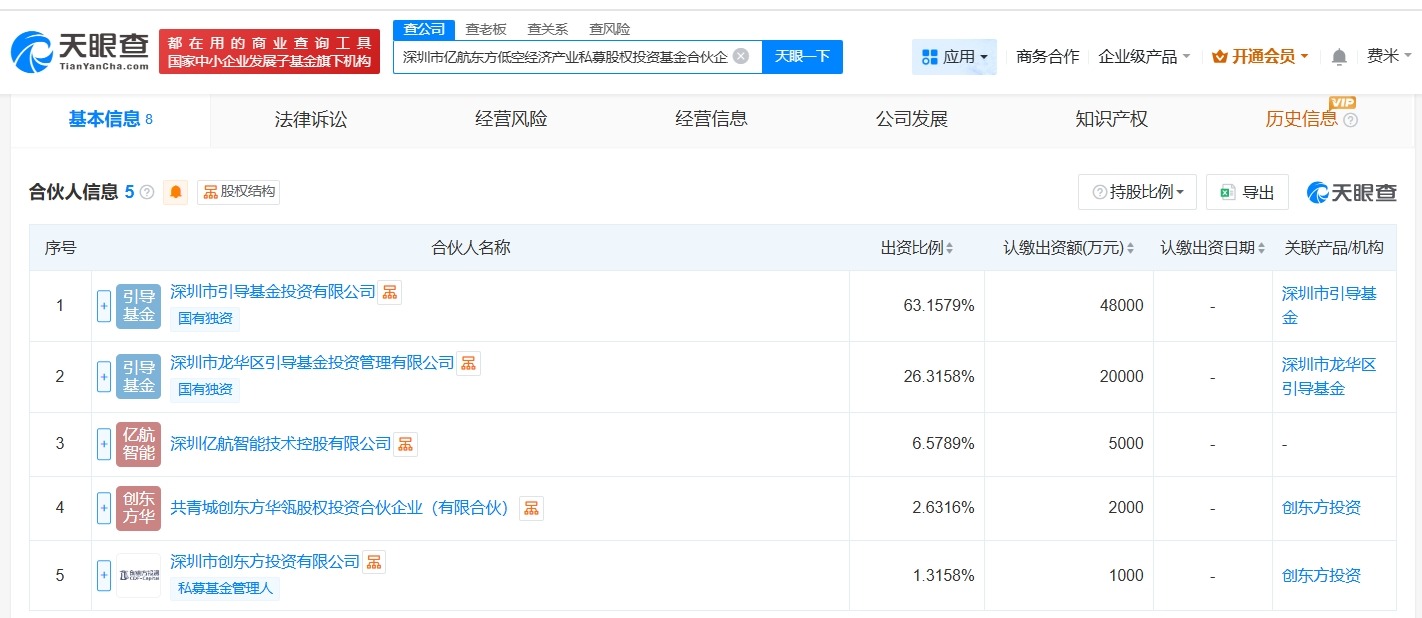1422x618 pixels.
Task: Click the 天眼一下 search button
Action: (x=803, y=57)
